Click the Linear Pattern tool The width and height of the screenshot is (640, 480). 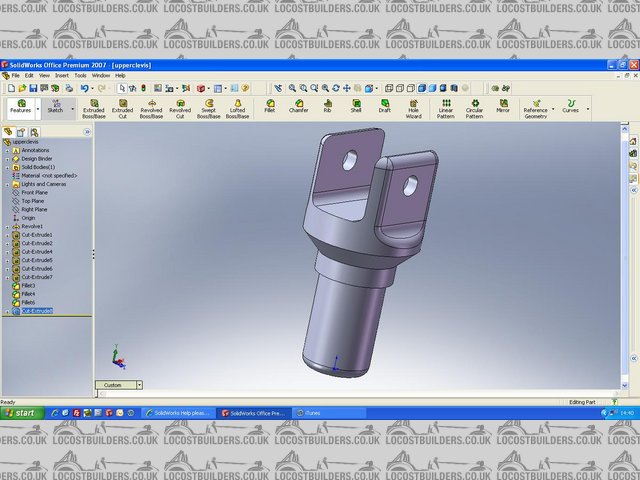(445, 107)
